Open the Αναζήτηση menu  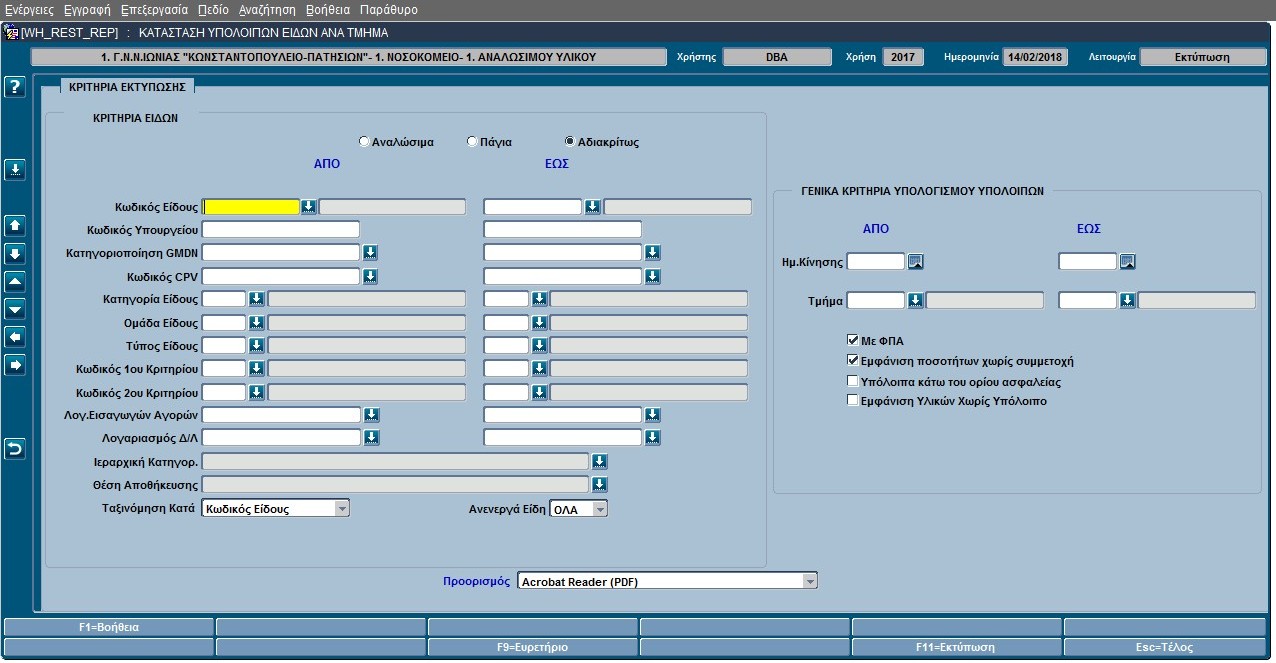coord(267,10)
